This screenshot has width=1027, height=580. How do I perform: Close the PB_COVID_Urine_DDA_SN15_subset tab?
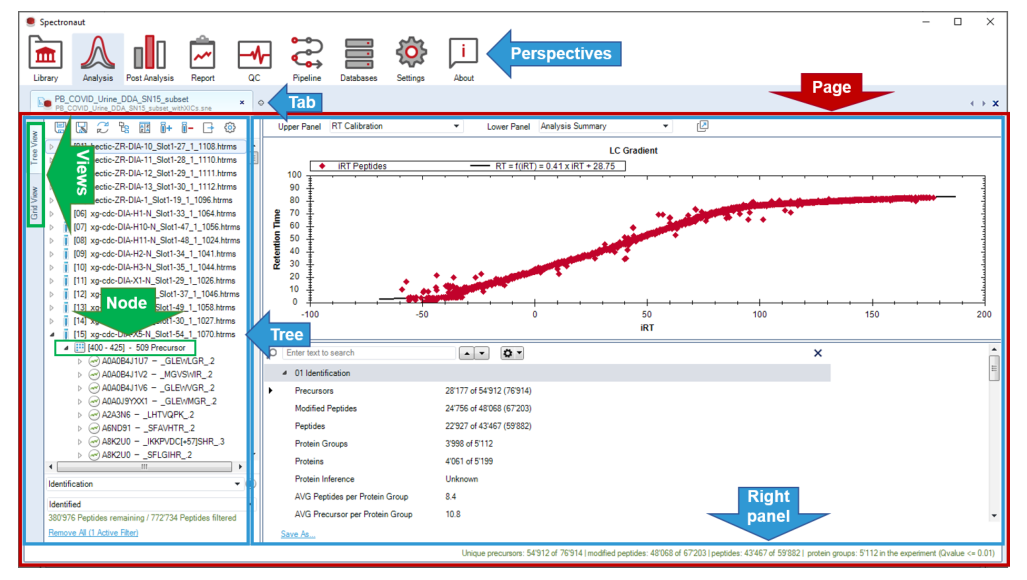pos(242,102)
